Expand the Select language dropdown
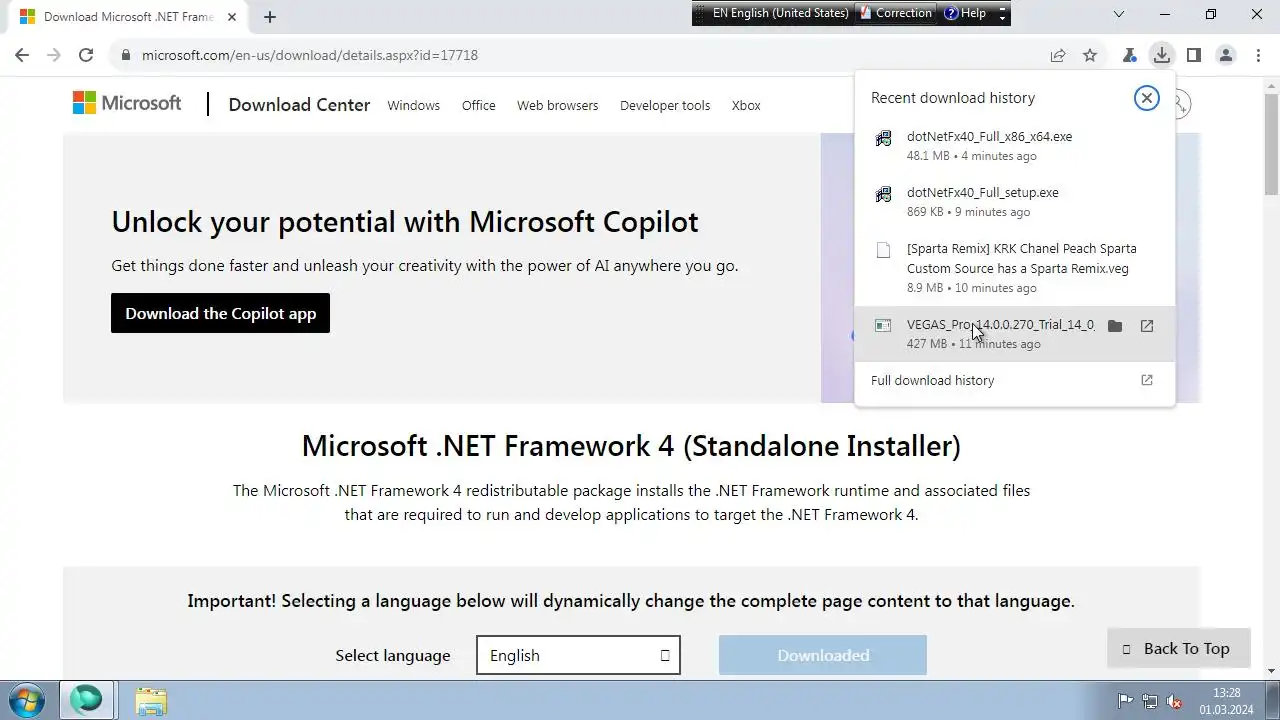1280x720 pixels. point(578,655)
